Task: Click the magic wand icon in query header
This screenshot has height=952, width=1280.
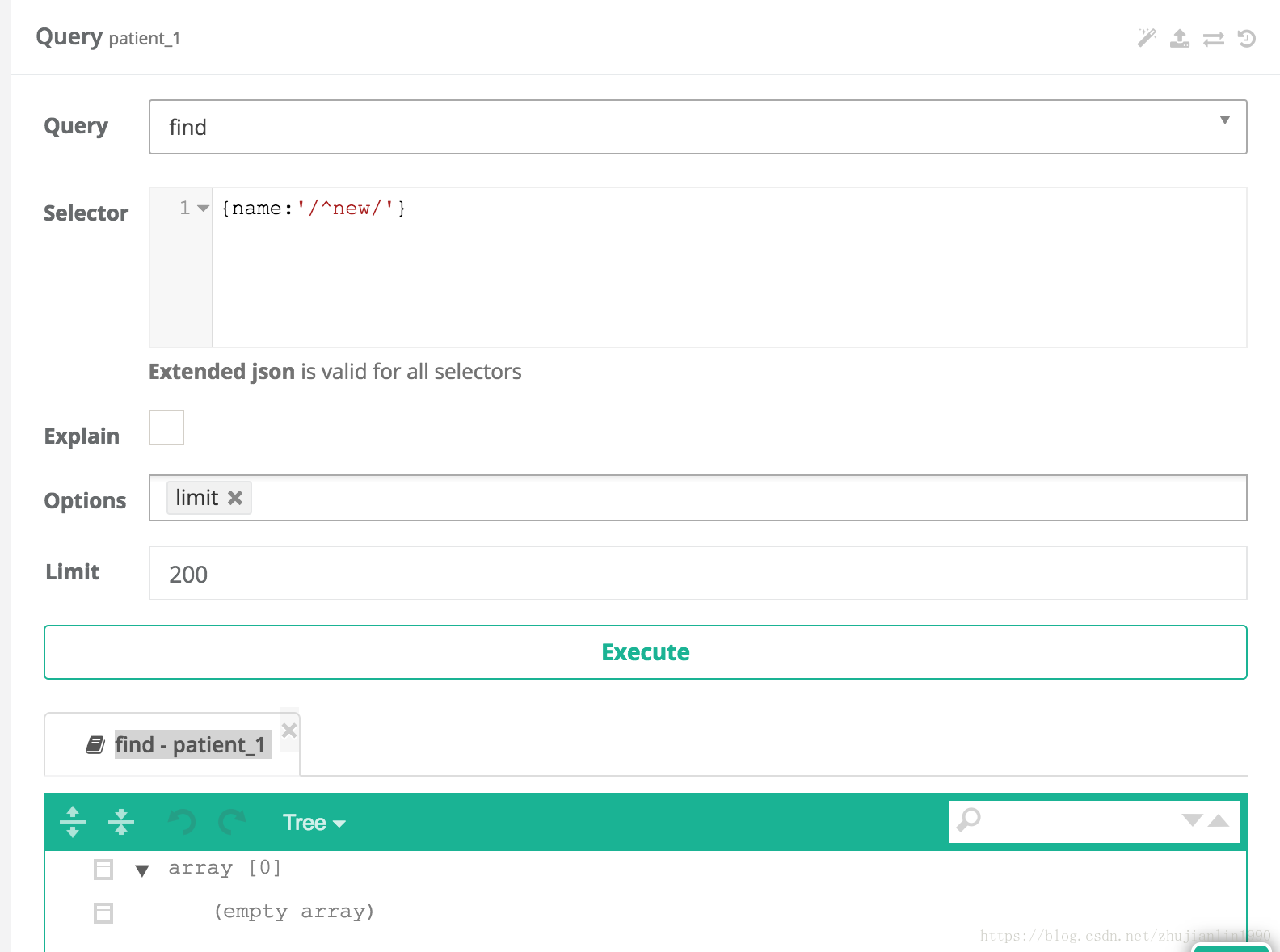Action: 1147,38
